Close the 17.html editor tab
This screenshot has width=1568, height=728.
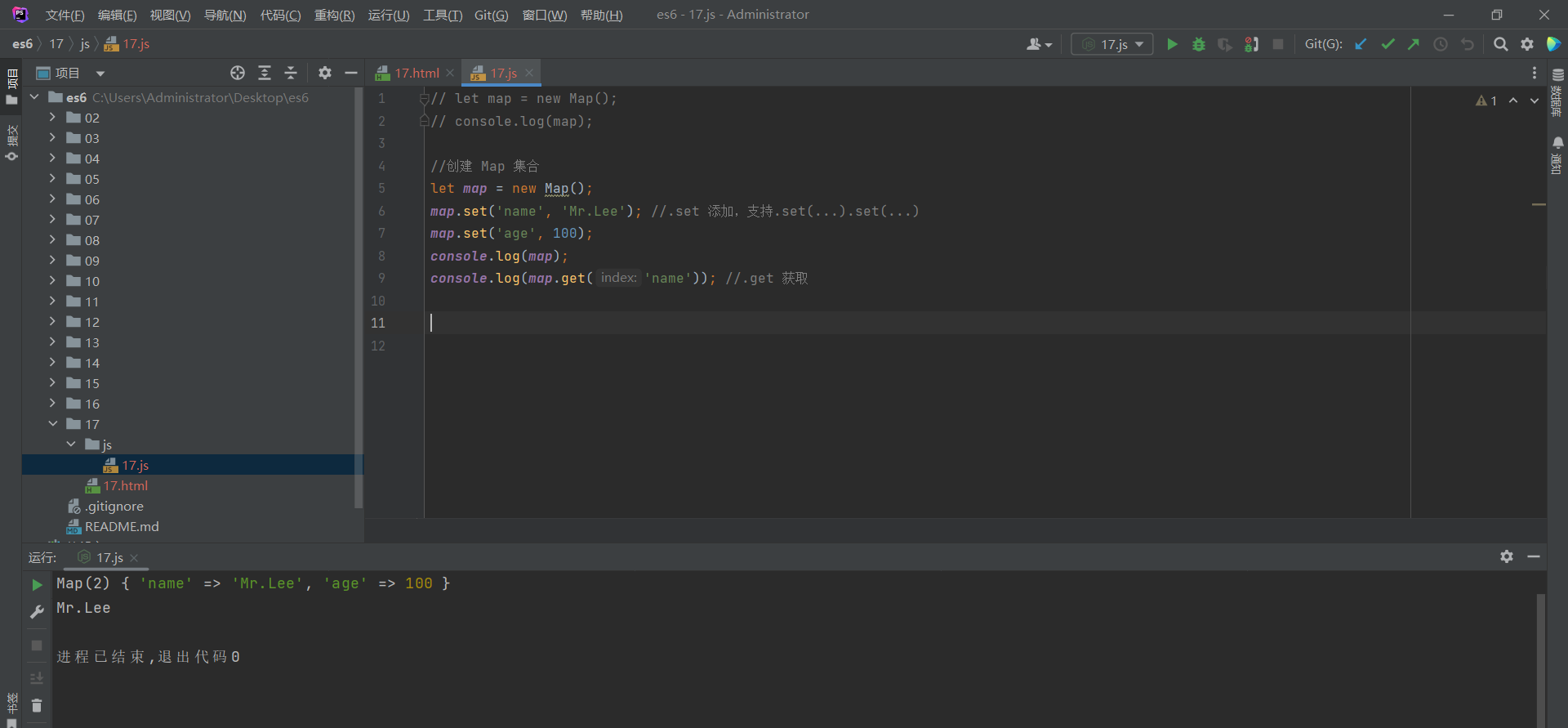click(x=450, y=73)
